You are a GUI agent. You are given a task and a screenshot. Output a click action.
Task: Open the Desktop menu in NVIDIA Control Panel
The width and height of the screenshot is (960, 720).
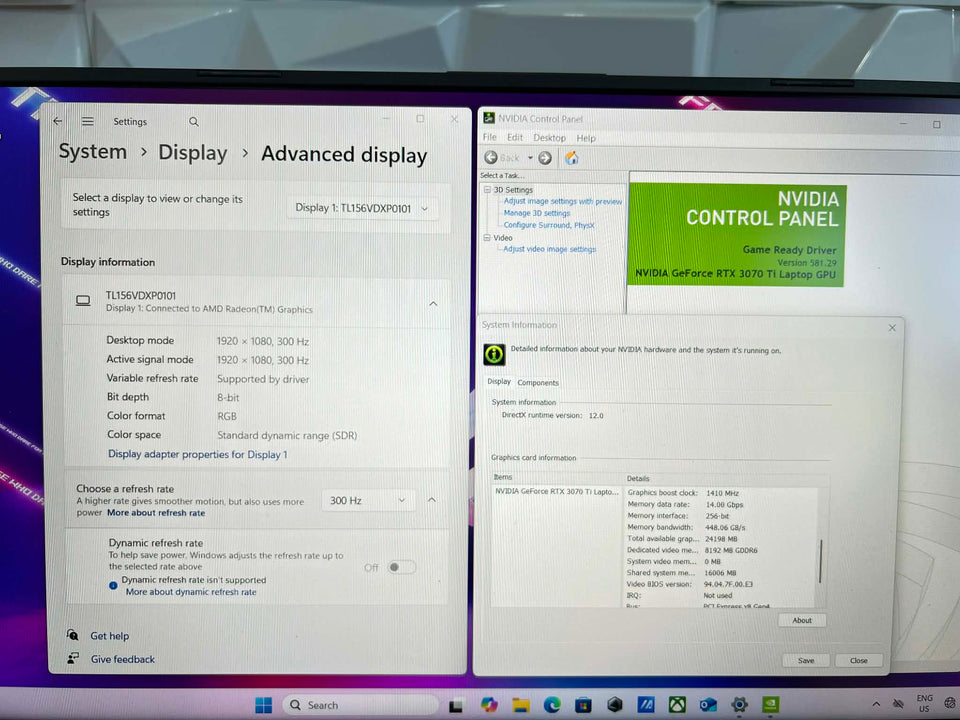(x=549, y=138)
